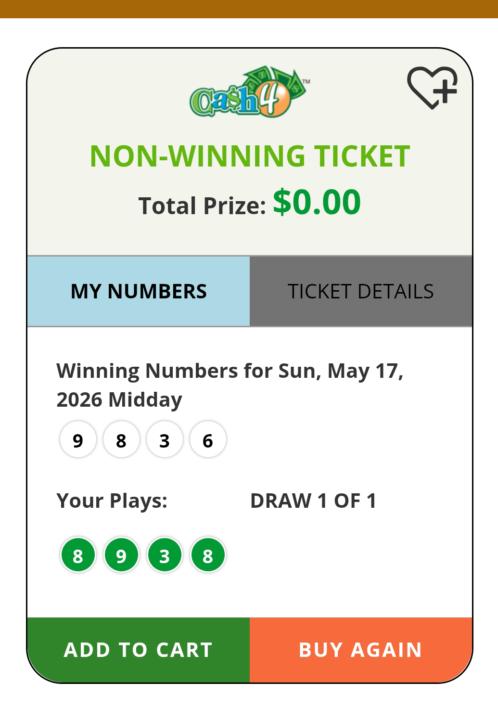The height and width of the screenshot is (720, 498).
Task: Click the Add to Cart button
Action: click(139, 650)
